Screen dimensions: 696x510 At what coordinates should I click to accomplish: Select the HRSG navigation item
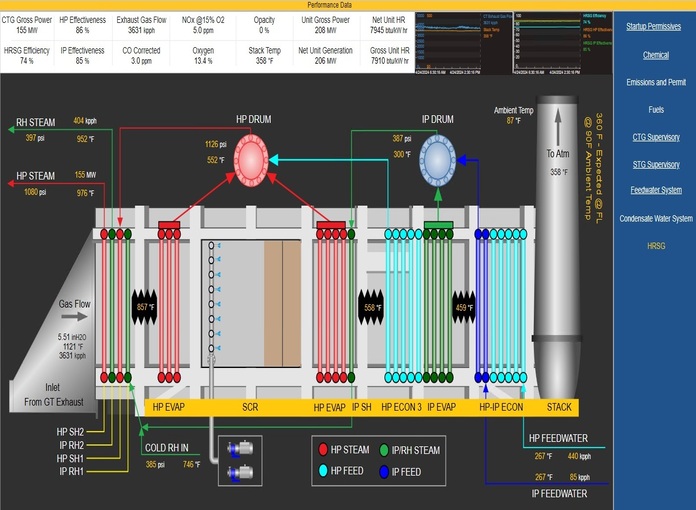tap(656, 246)
